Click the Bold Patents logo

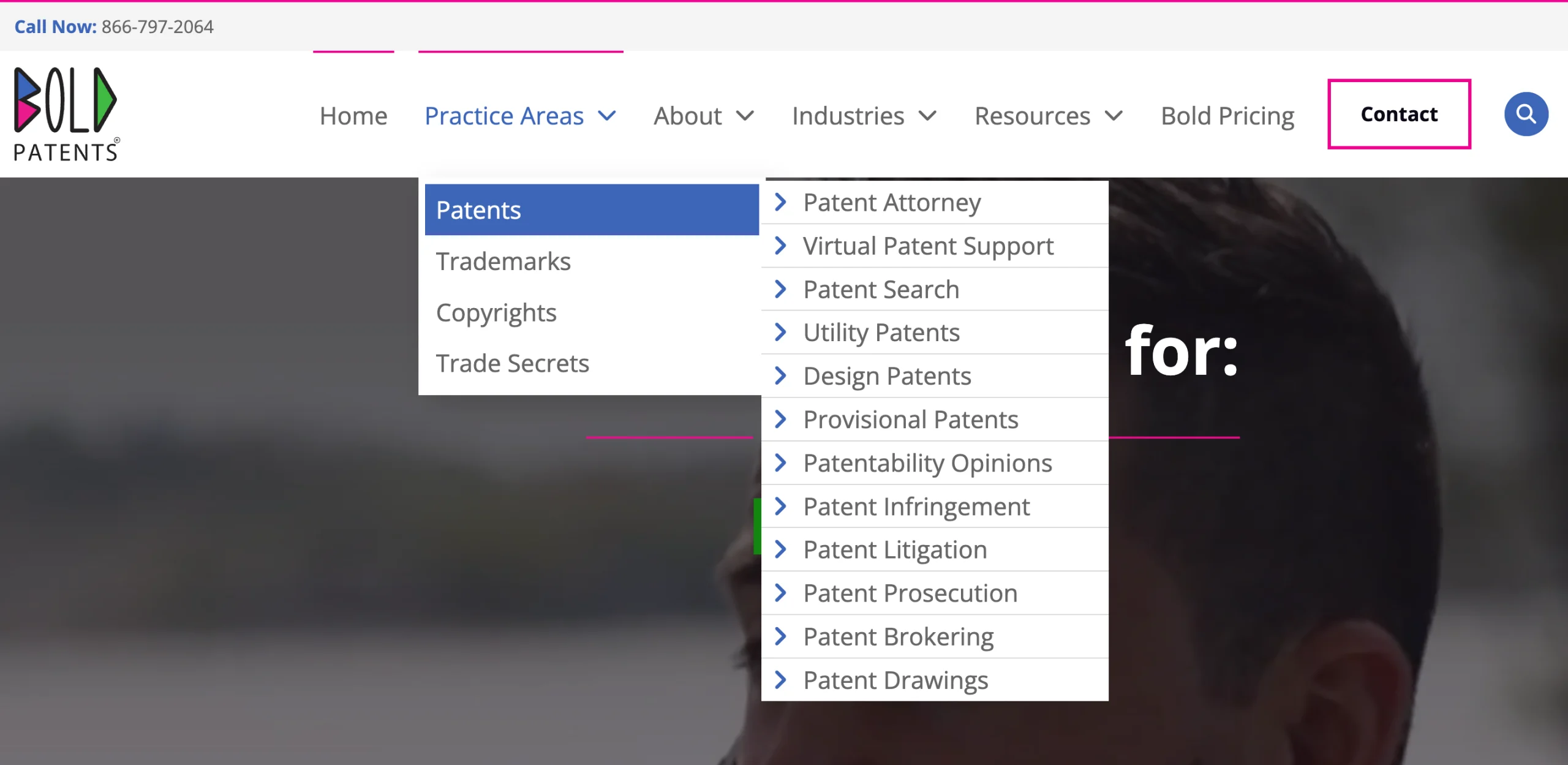tap(66, 114)
